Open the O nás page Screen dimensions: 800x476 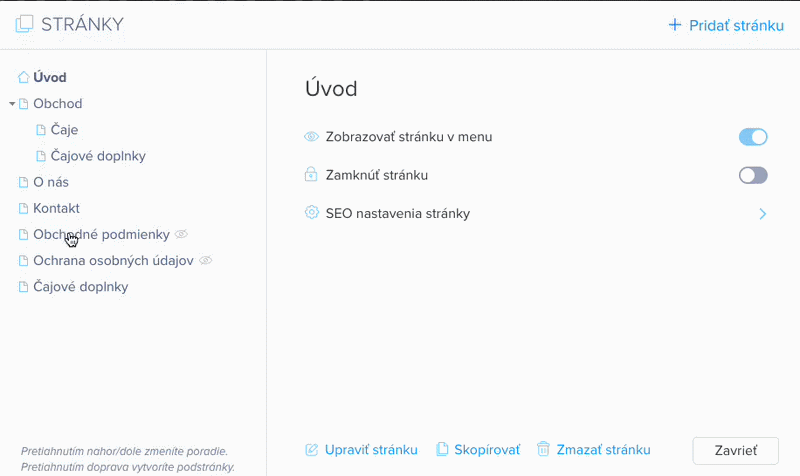[x=51, y=182]
